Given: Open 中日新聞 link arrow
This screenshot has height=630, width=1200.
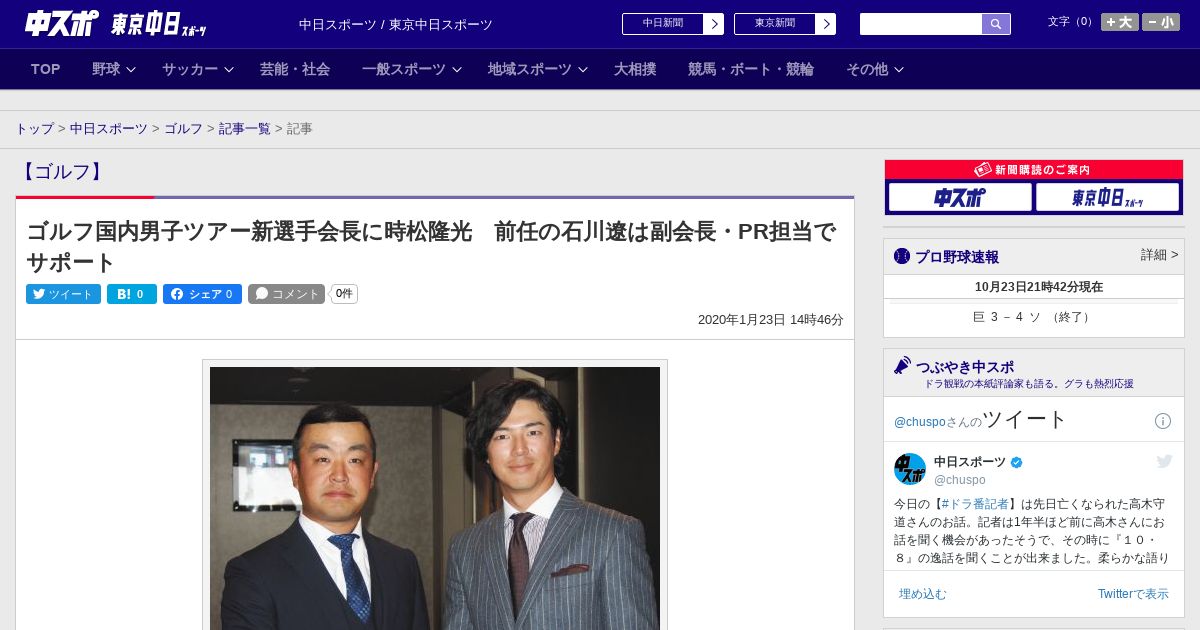Looking at the screenshot, I should tap(713, 24).
